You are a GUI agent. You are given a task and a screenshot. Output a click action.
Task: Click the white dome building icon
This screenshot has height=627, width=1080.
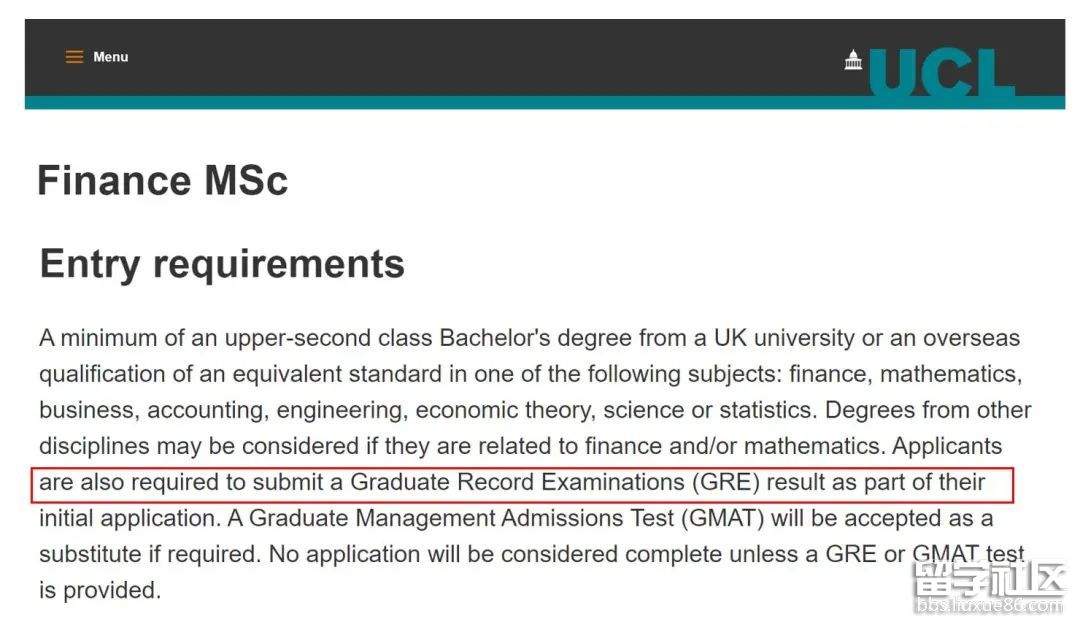tap(853, 60)
